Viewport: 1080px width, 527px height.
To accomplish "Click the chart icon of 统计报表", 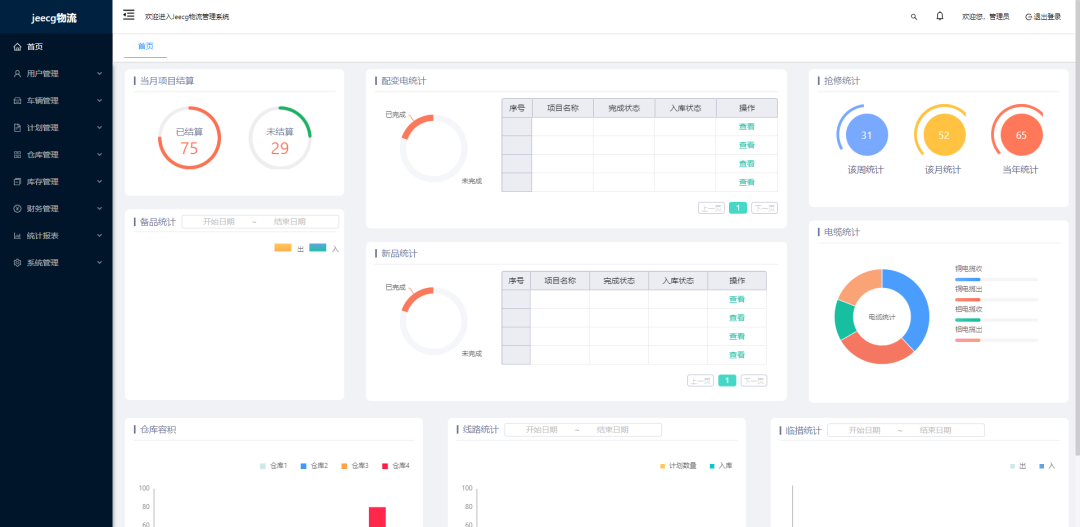I will [x=17, y=236].
